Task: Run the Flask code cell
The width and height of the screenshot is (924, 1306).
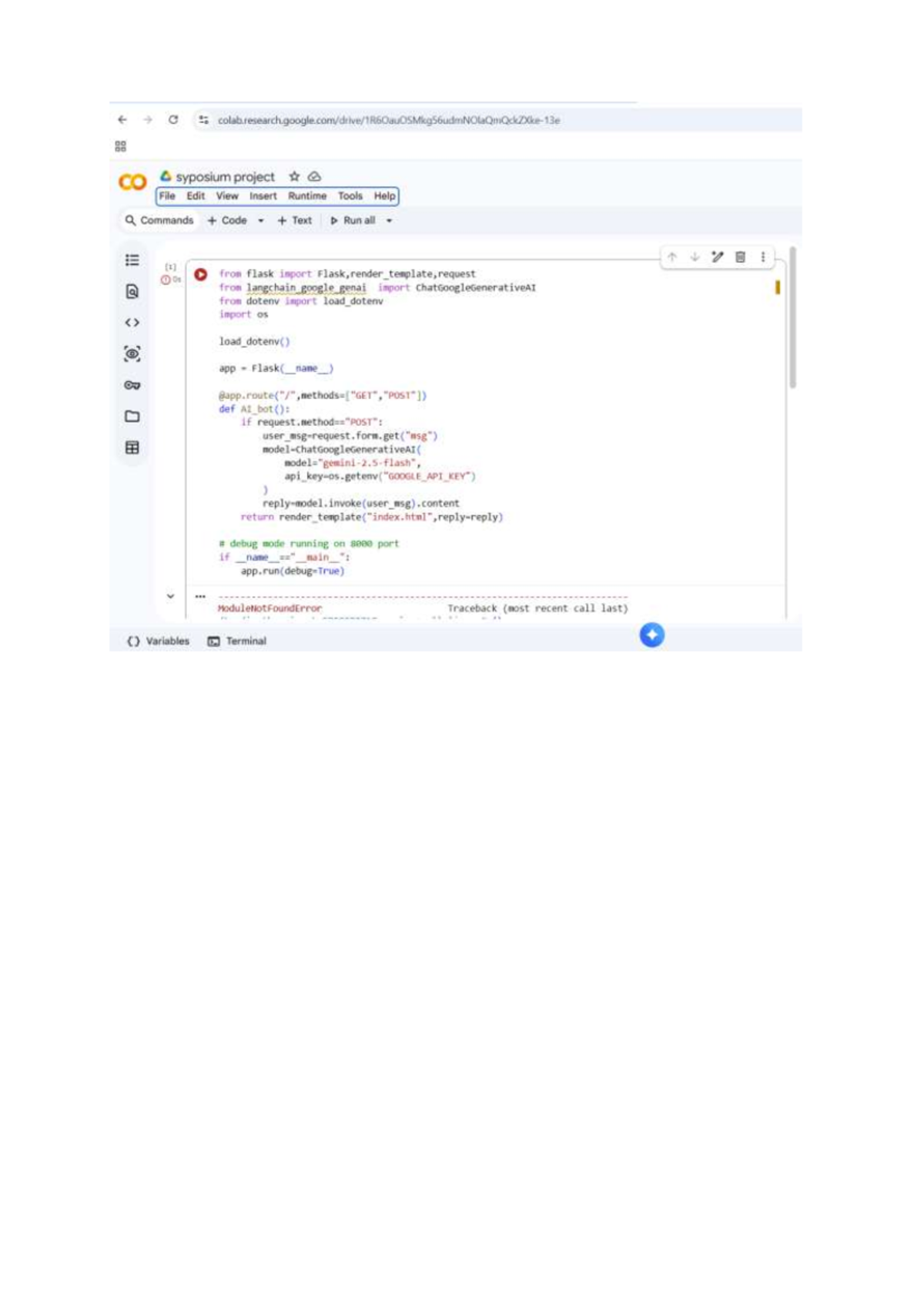Action: [201, 274]
